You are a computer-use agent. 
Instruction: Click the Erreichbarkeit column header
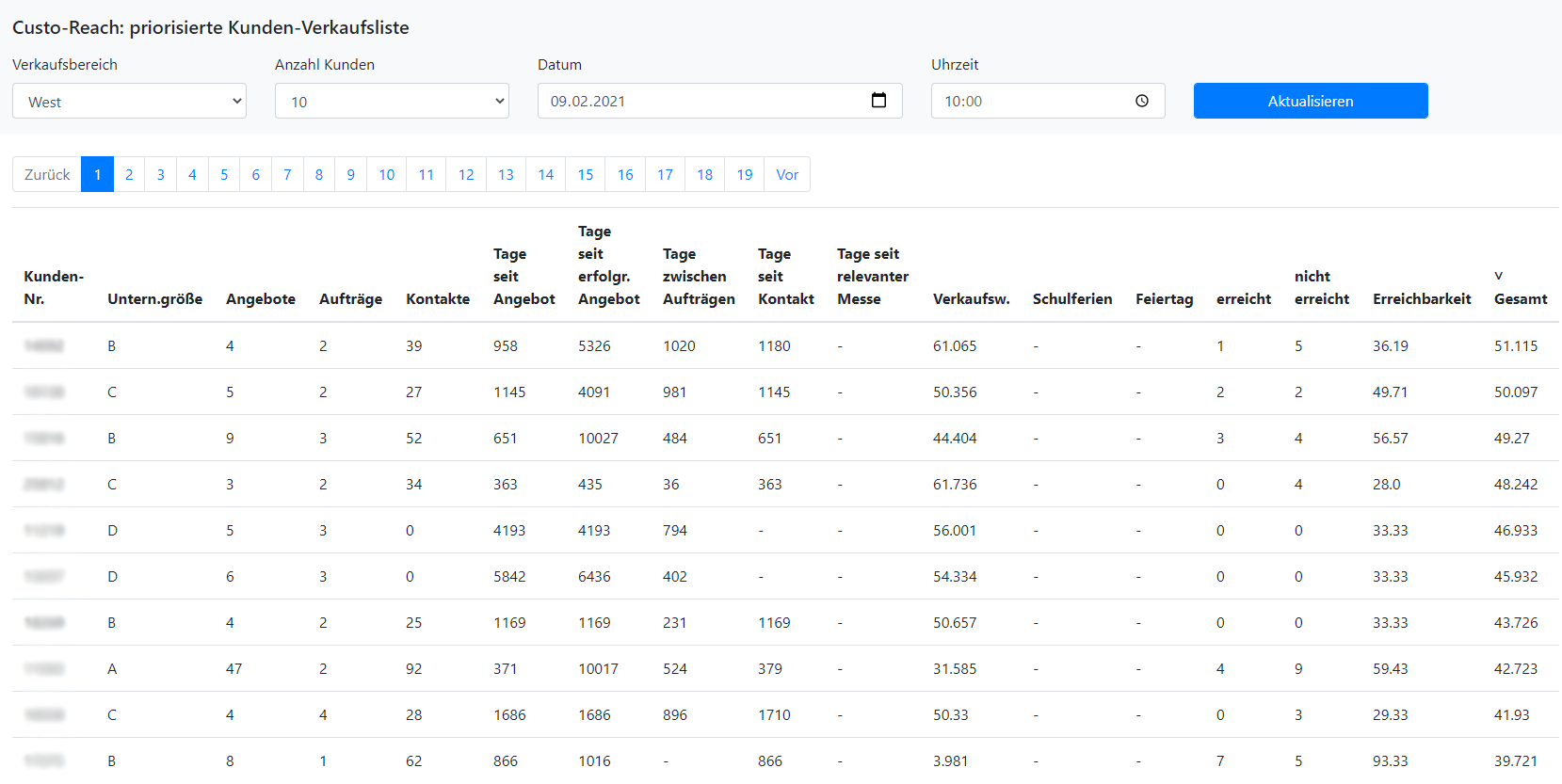tap(1422, 298)
